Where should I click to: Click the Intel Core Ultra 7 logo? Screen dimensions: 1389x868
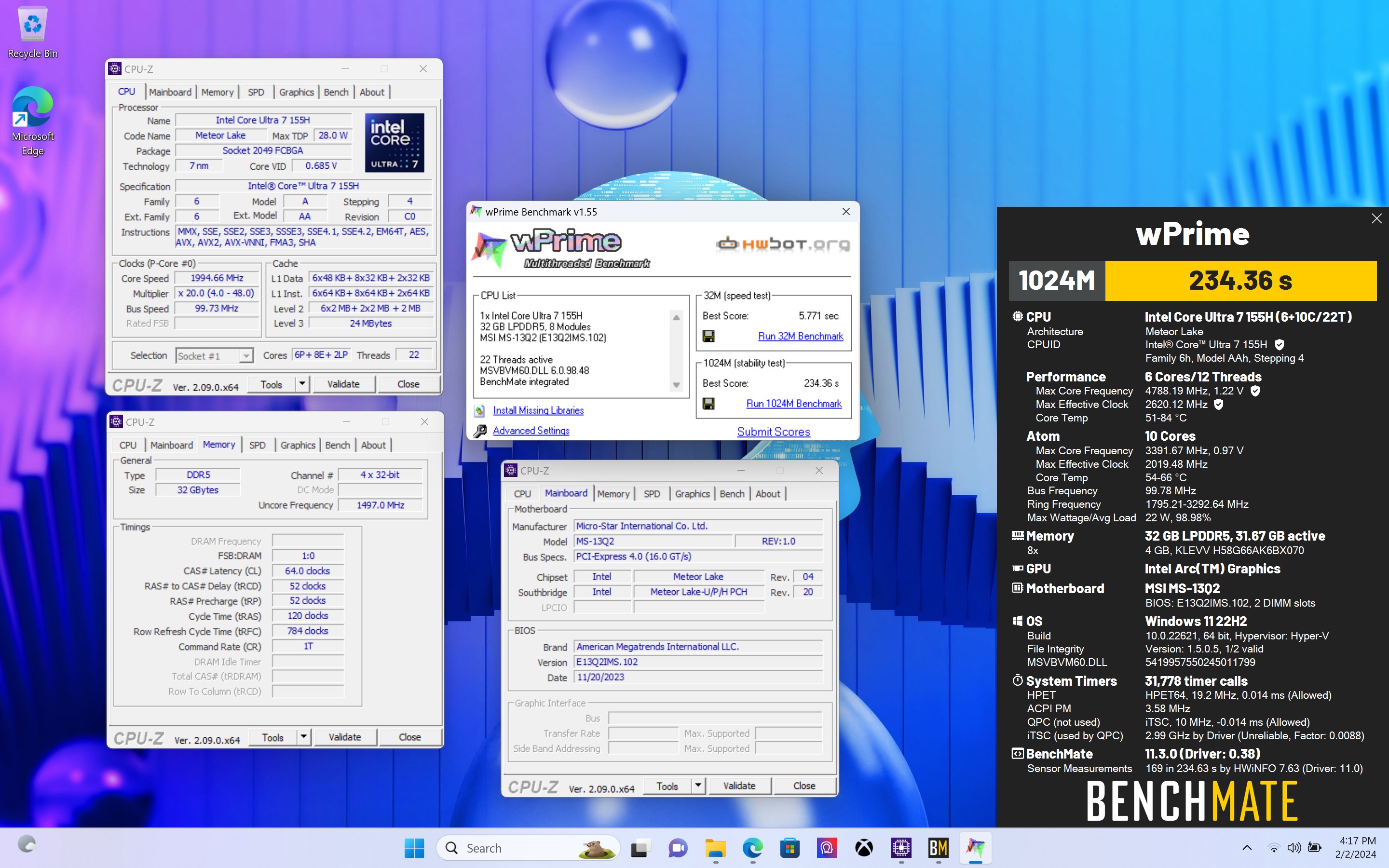(395, 142)
